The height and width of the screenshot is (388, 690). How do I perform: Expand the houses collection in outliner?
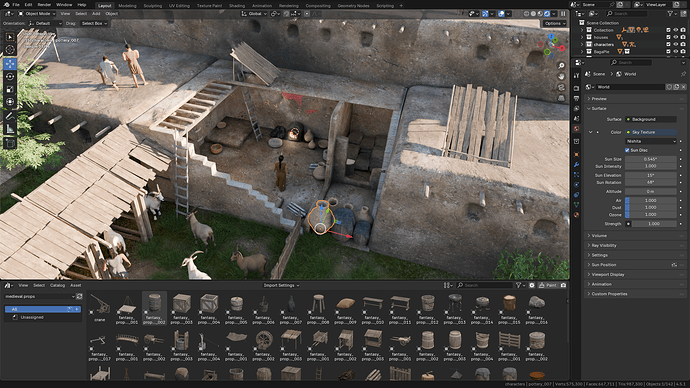click(582, 37)
